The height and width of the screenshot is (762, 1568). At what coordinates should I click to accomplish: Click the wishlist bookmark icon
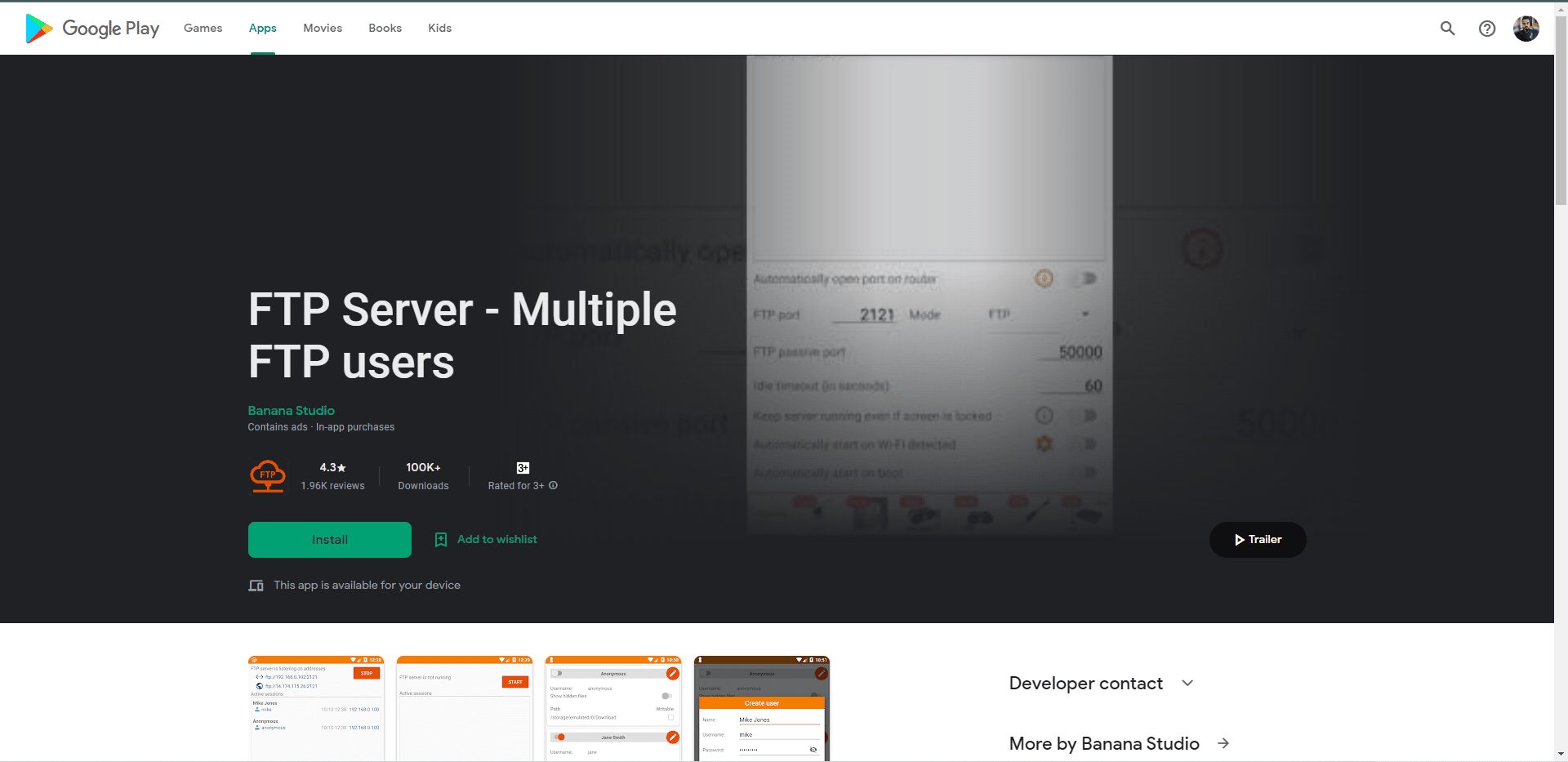441,540
